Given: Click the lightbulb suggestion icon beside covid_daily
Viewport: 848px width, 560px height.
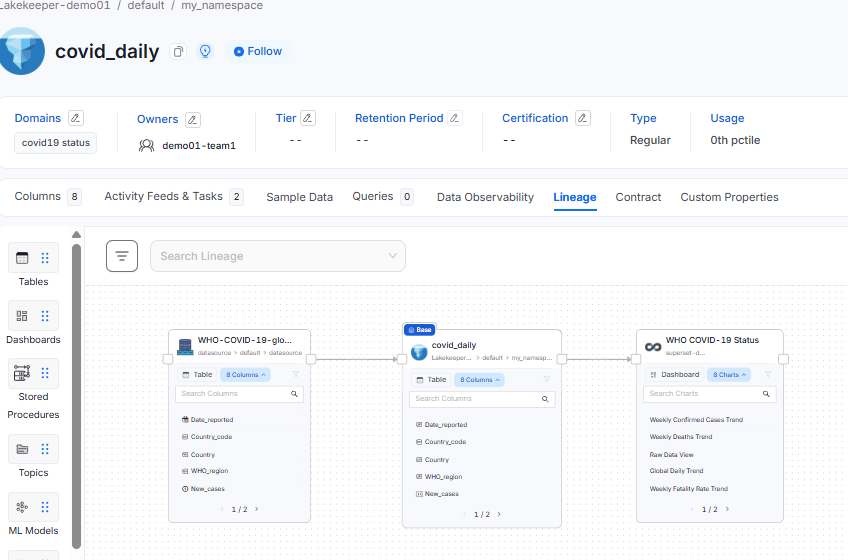Looking at the screenshot, I should [x=205, y=51].
